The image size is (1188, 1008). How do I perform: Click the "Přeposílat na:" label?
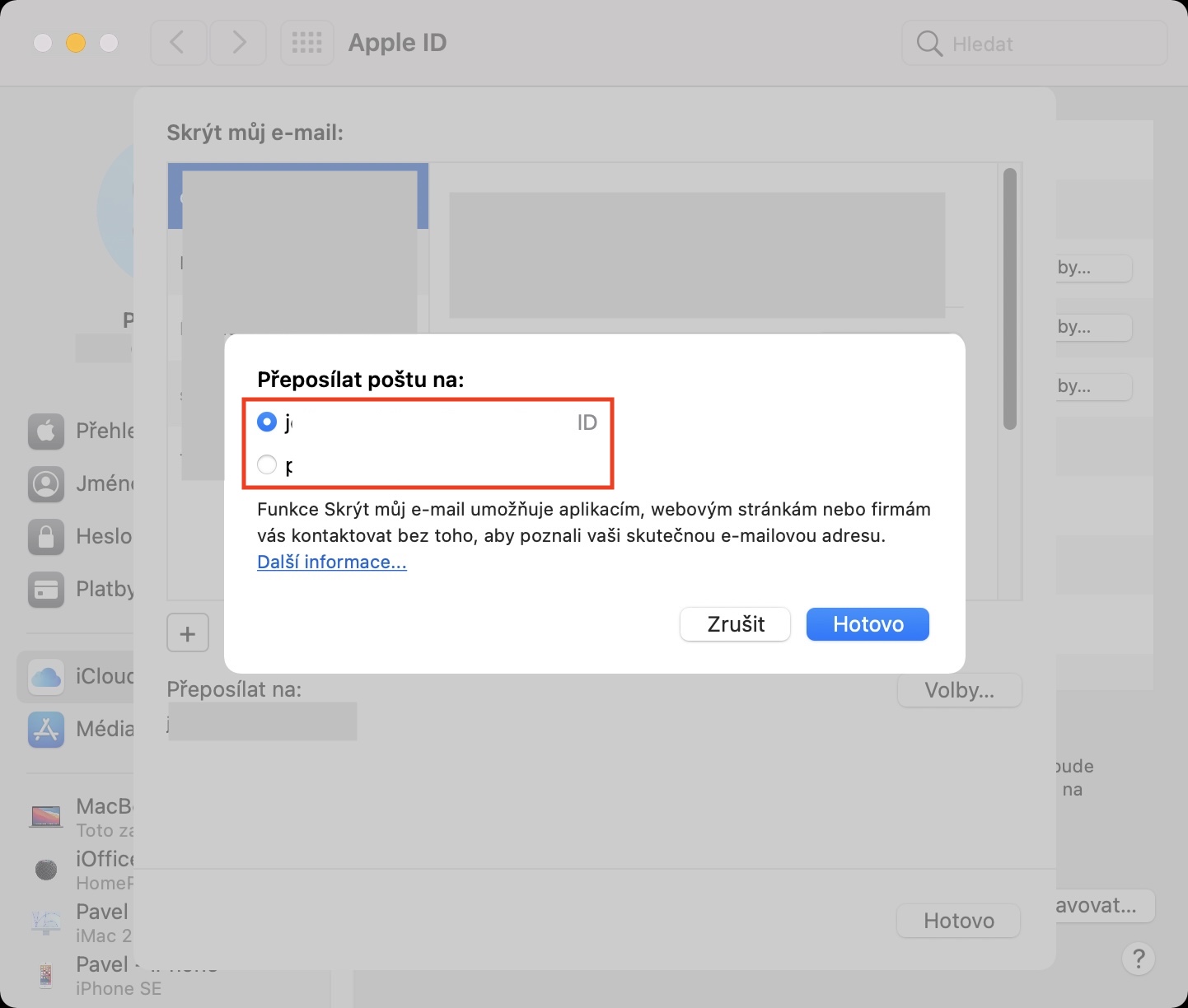234,689
